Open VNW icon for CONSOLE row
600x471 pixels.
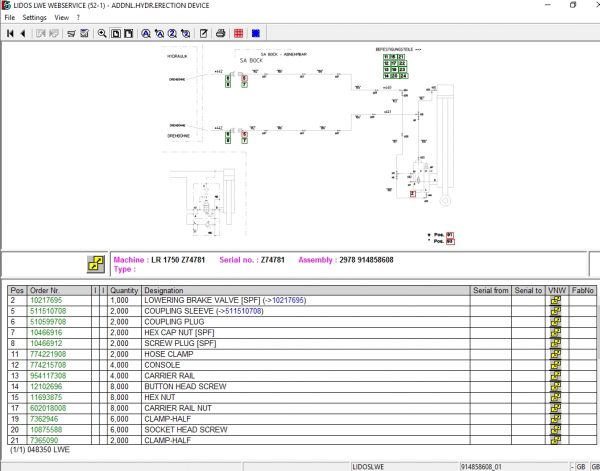(x=556, y=365)
